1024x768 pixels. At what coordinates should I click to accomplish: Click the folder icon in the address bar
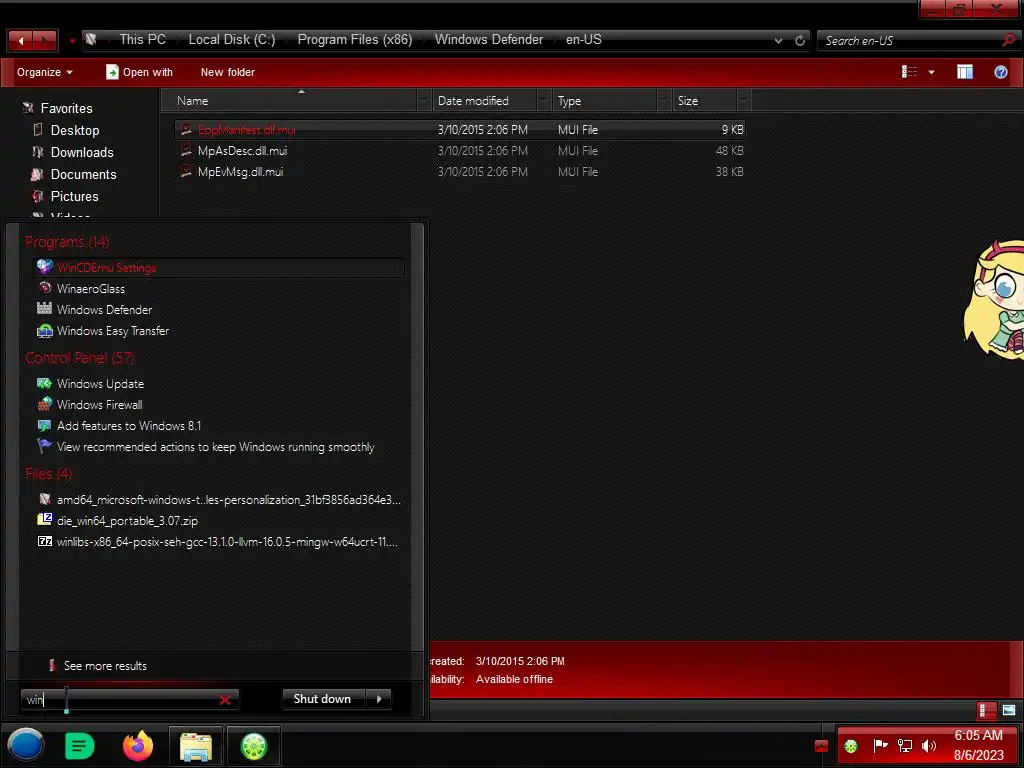click(91, 40)
